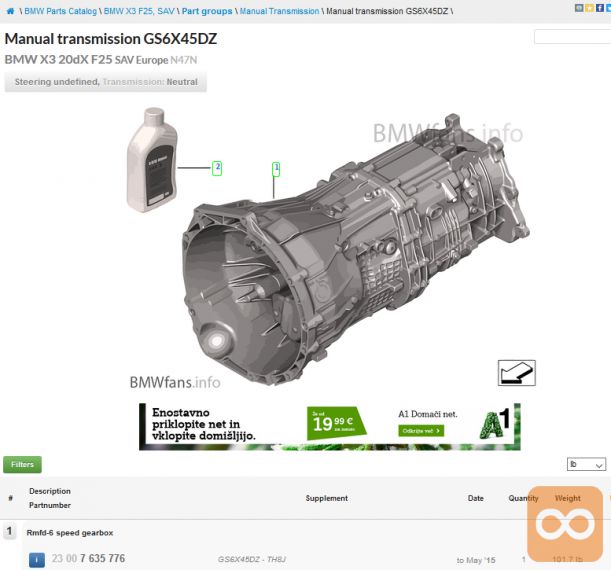611x570 pixels.
Task: Open part number 23 00 7 635 776
Action: pos(88,558)
